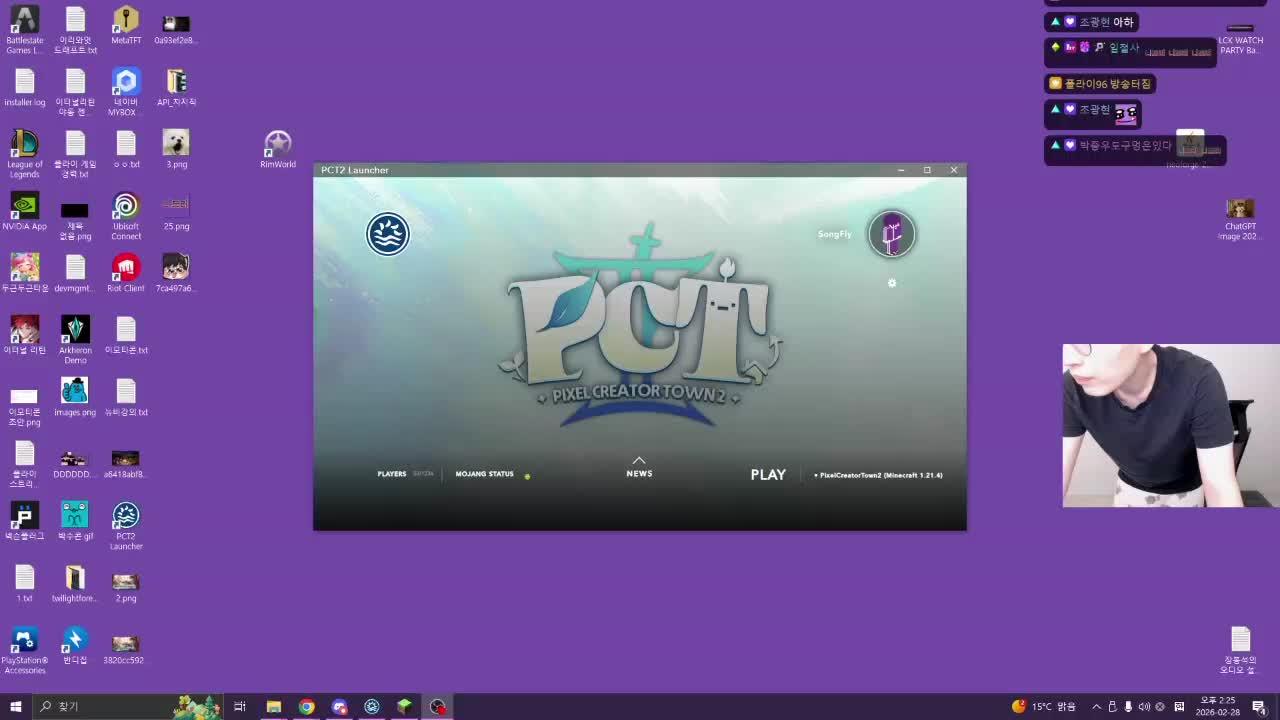Select the Riot Client desktop icon
Image resolution: width=1280 pixels, height=720 pixels.
126,273
